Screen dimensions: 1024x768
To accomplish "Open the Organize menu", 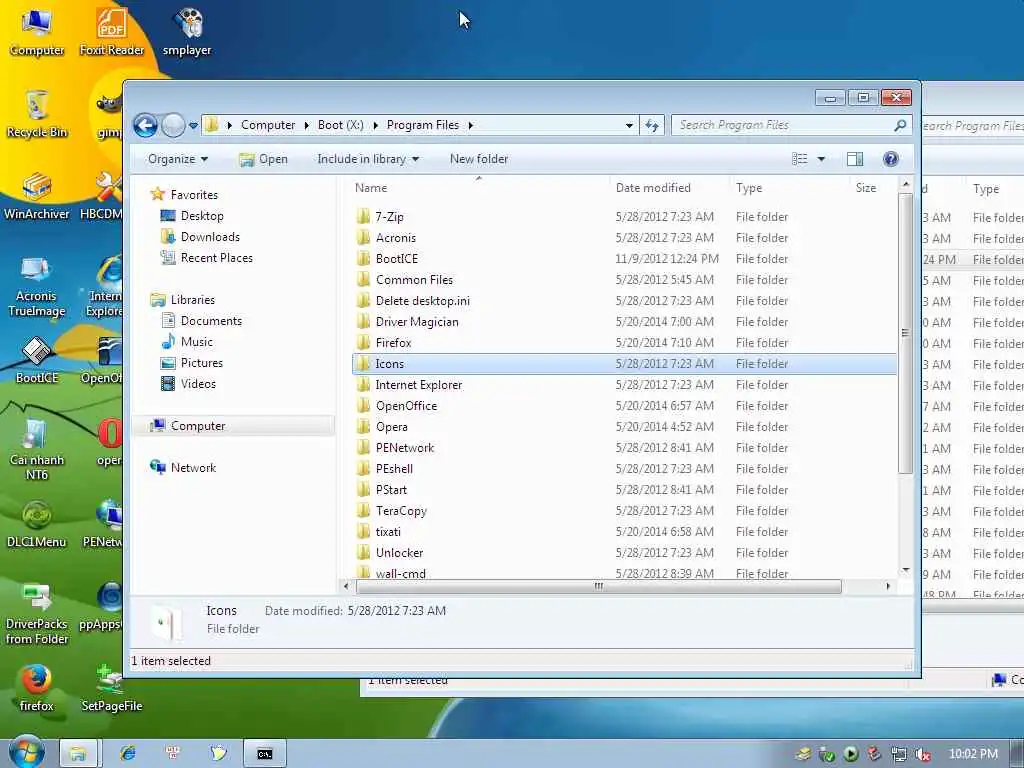I will pyautogui.click(x=178, y=159).
